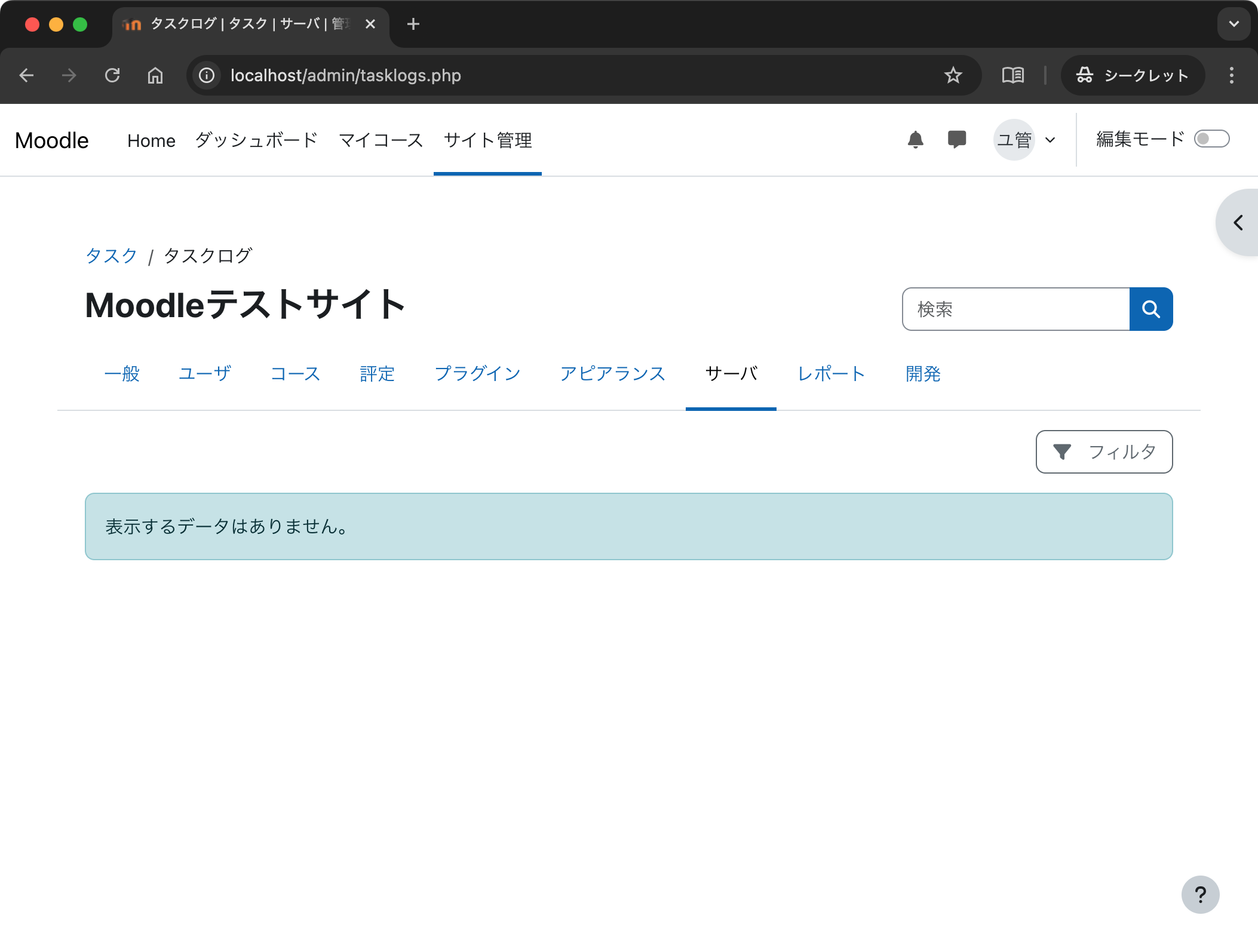Viewport: 1258px width, 952px height.
Task: Expand the user menu next to ユ管
Action: pos(1050,140)
